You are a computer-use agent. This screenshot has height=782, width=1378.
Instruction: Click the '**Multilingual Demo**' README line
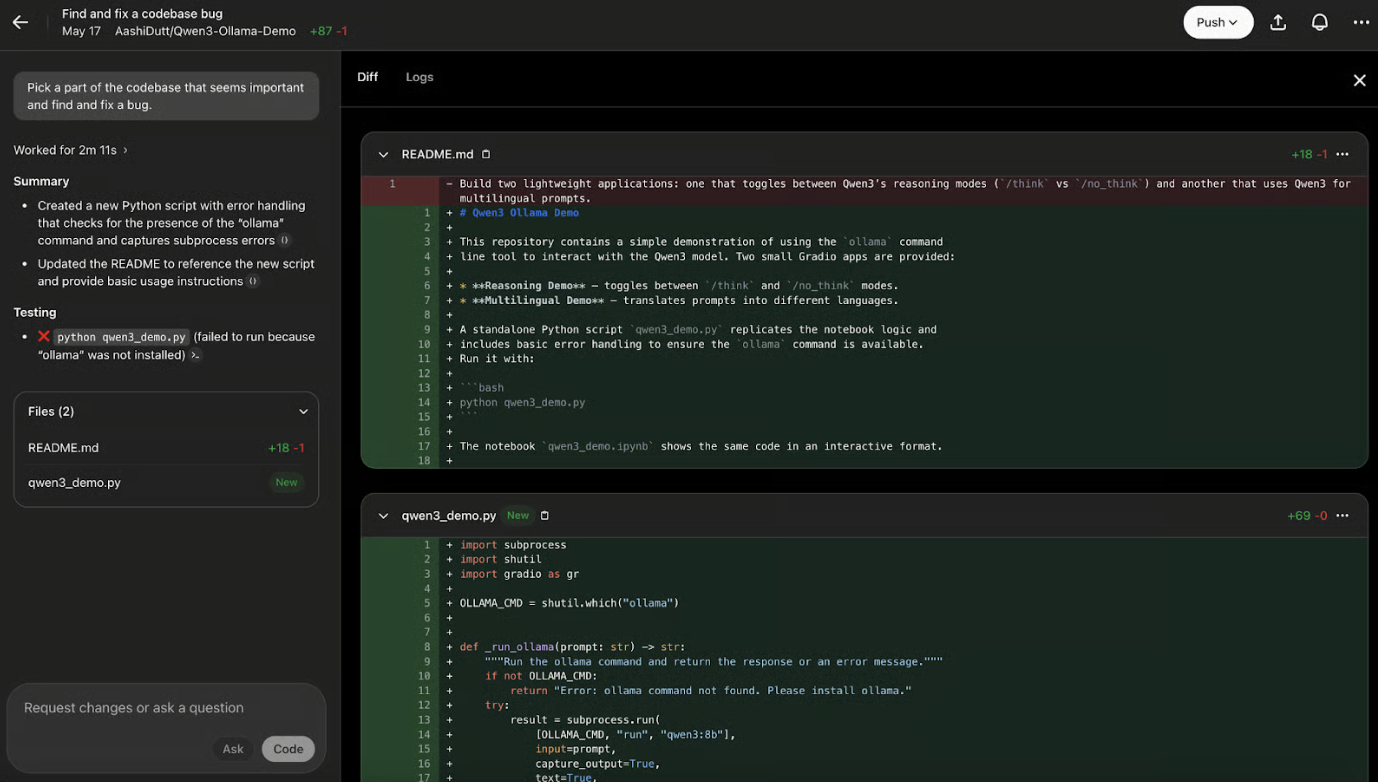(679, 300)
